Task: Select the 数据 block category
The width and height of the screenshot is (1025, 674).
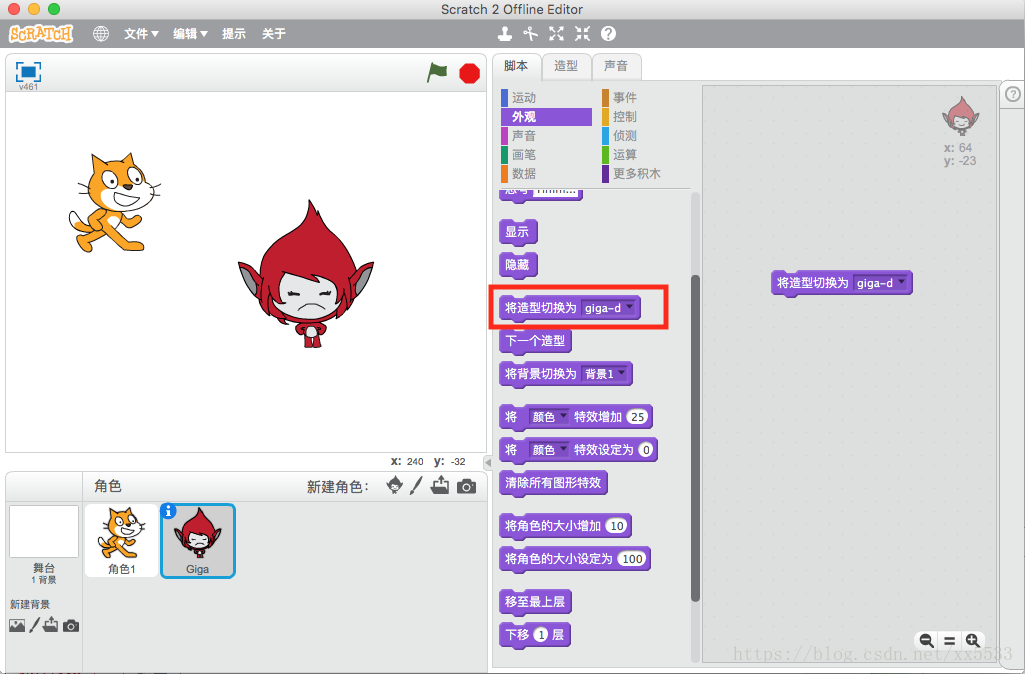Action: click(x=546, y=173)
